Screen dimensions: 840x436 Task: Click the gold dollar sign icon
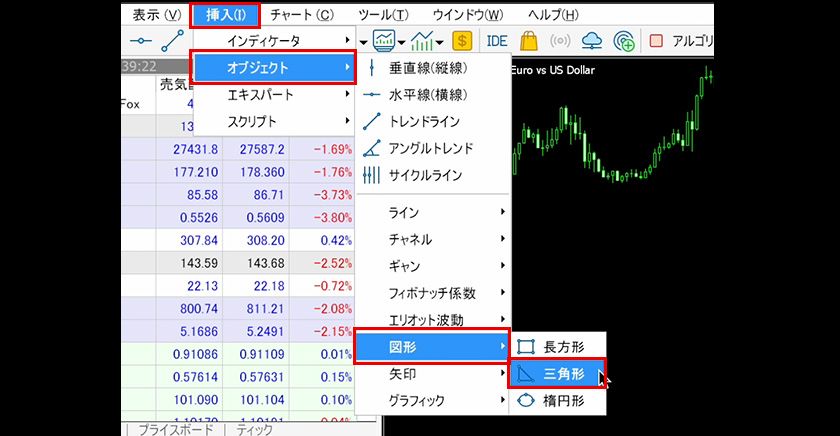click(x=462, y=41)
